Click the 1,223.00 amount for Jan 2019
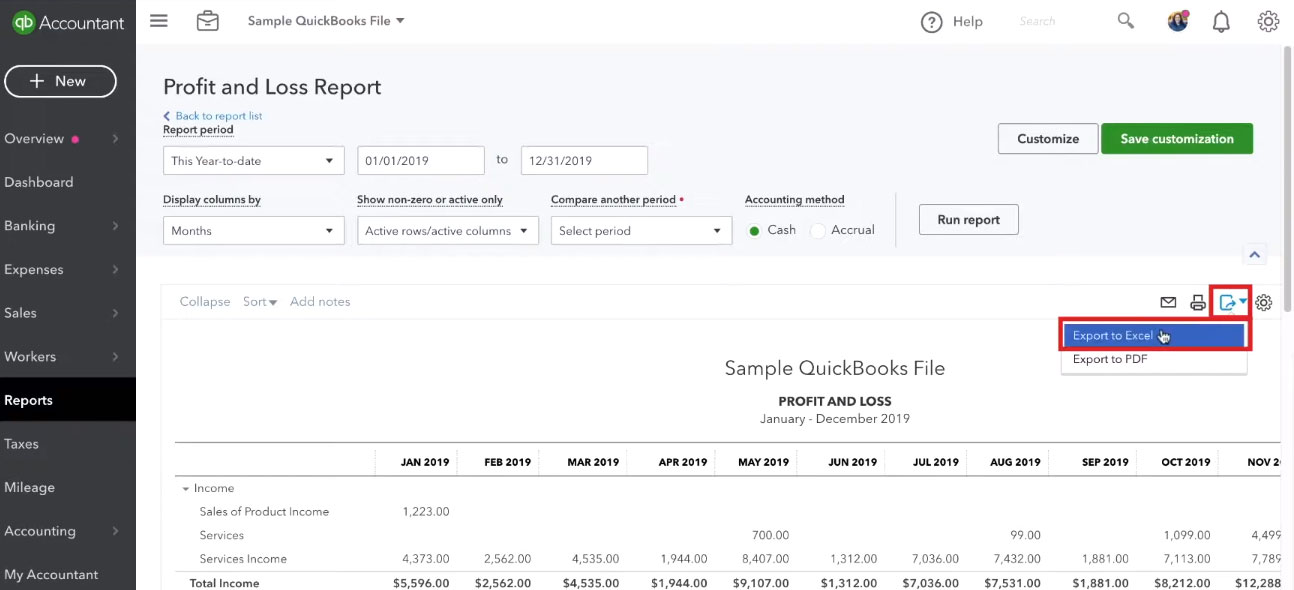Screen dimensions: 1294x590 [426, 512]
